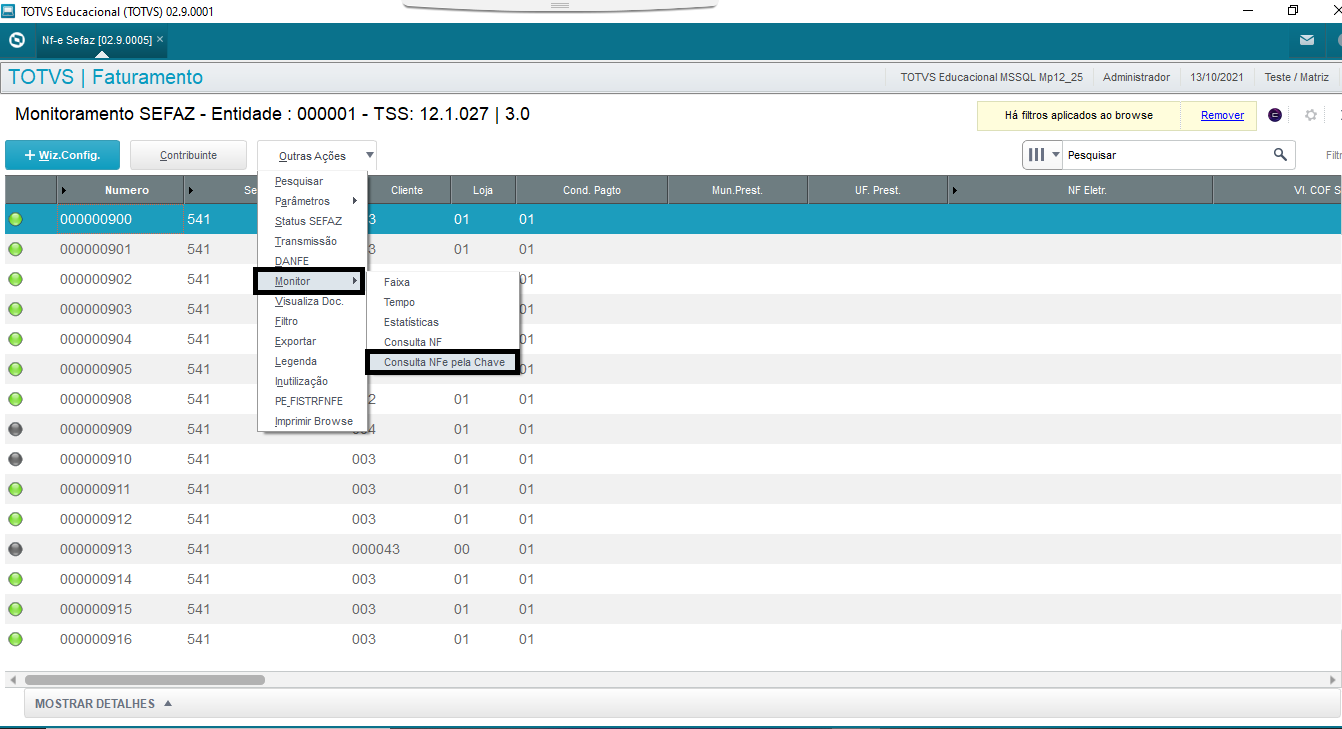Click the horizontal scrollbar right arrow
The width and height of the screenshot is (1342, 729).
coord(1333,680)
